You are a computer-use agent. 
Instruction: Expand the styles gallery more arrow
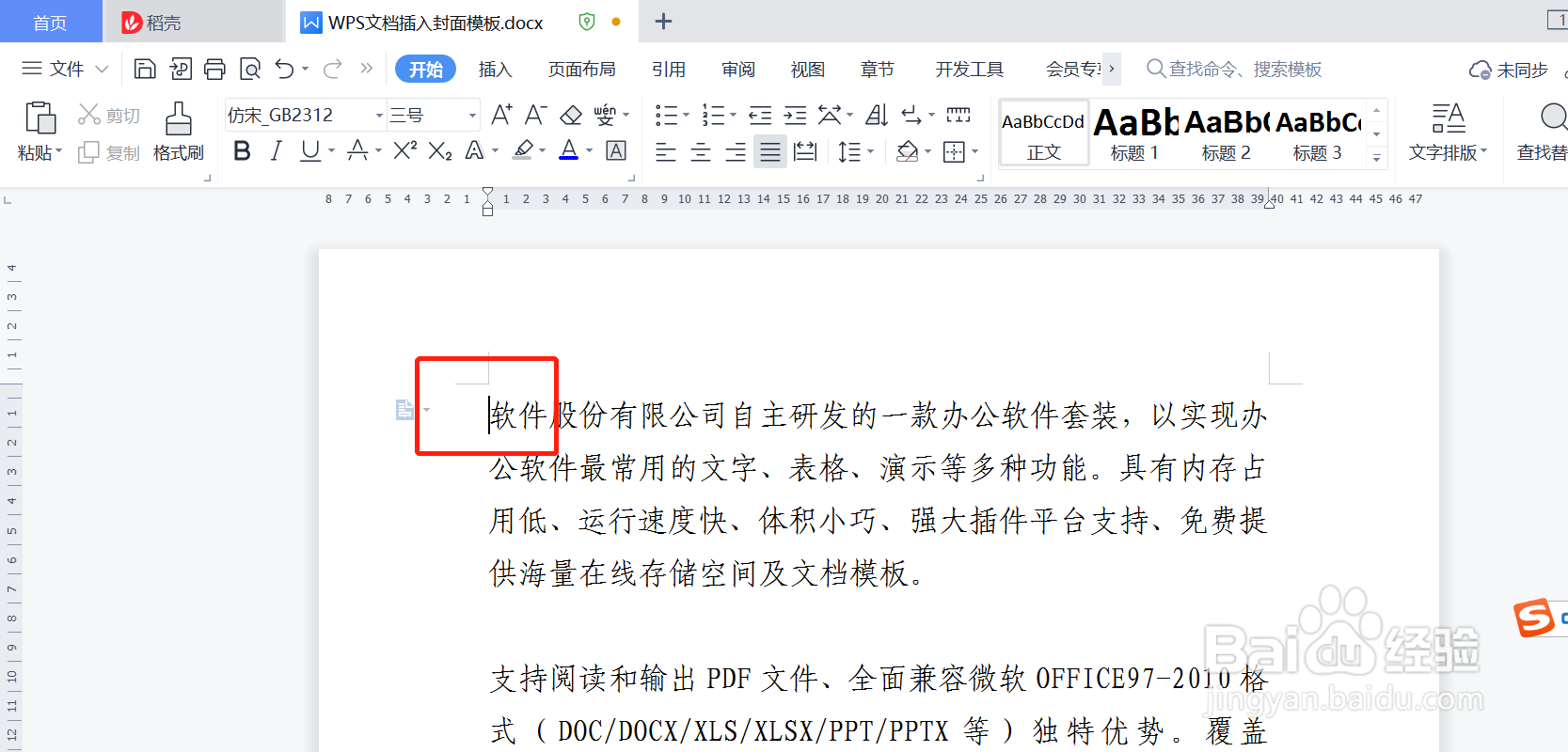click(x=1377, y=158)
